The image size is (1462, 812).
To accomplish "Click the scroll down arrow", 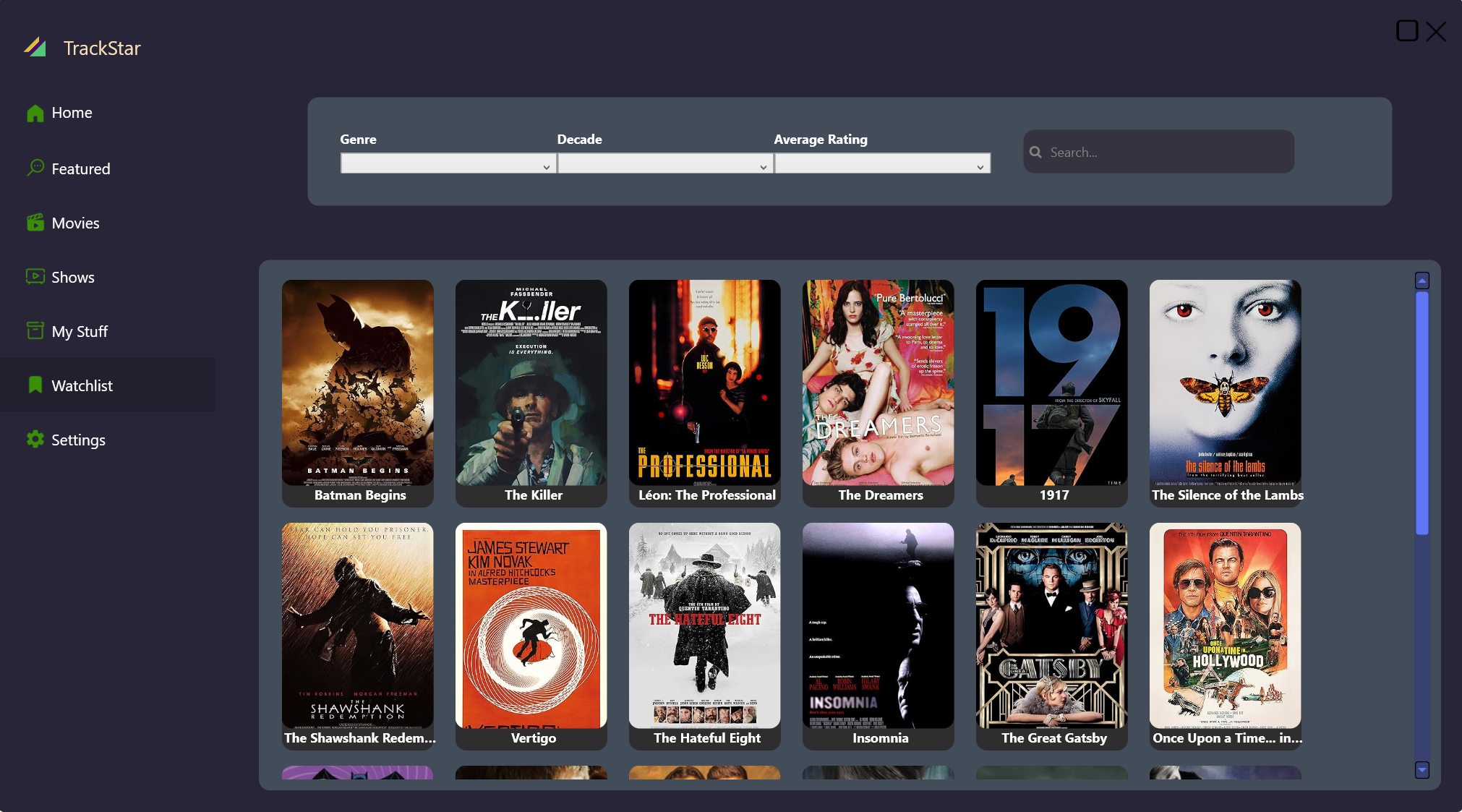I will [1422, 770].
